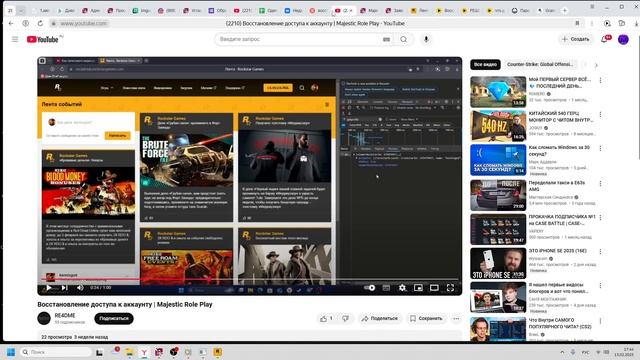Open more actions under the video
Screen dimensions: 640x360
(x=456, y=318)
